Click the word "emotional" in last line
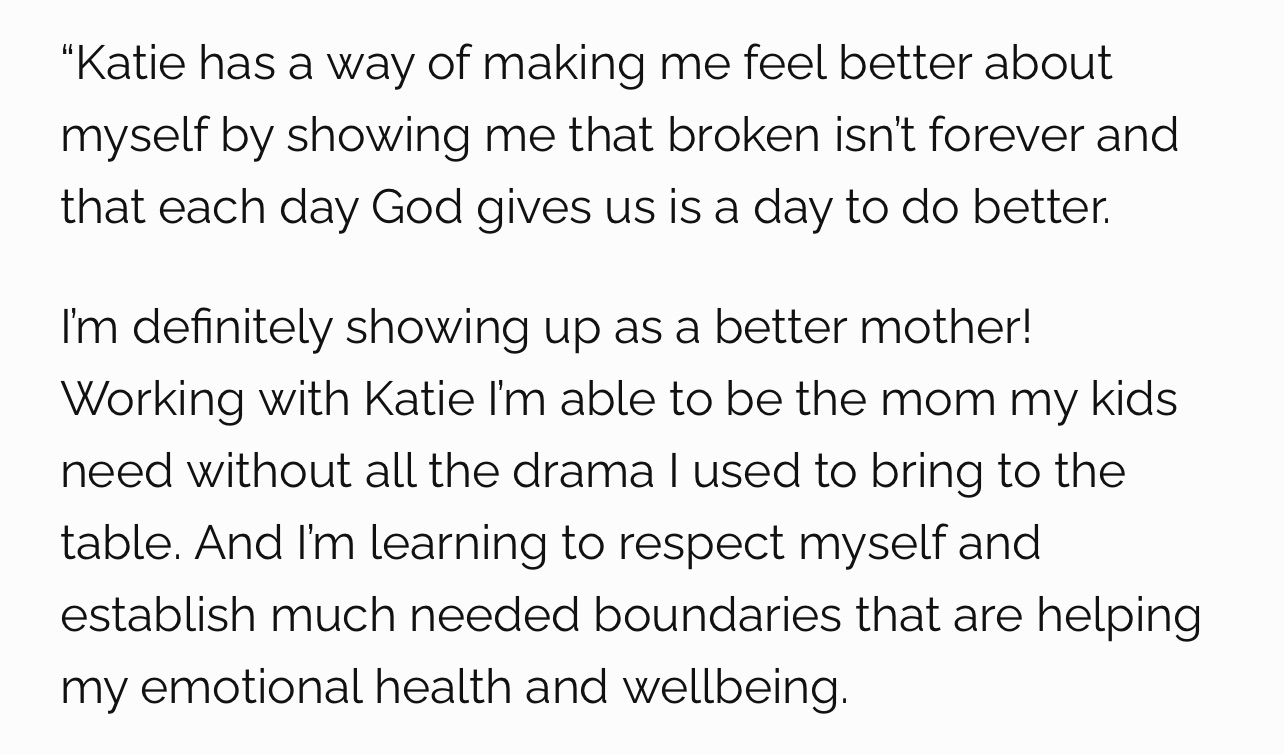This screenshot has height=754, width=1284. click(250, 687)
